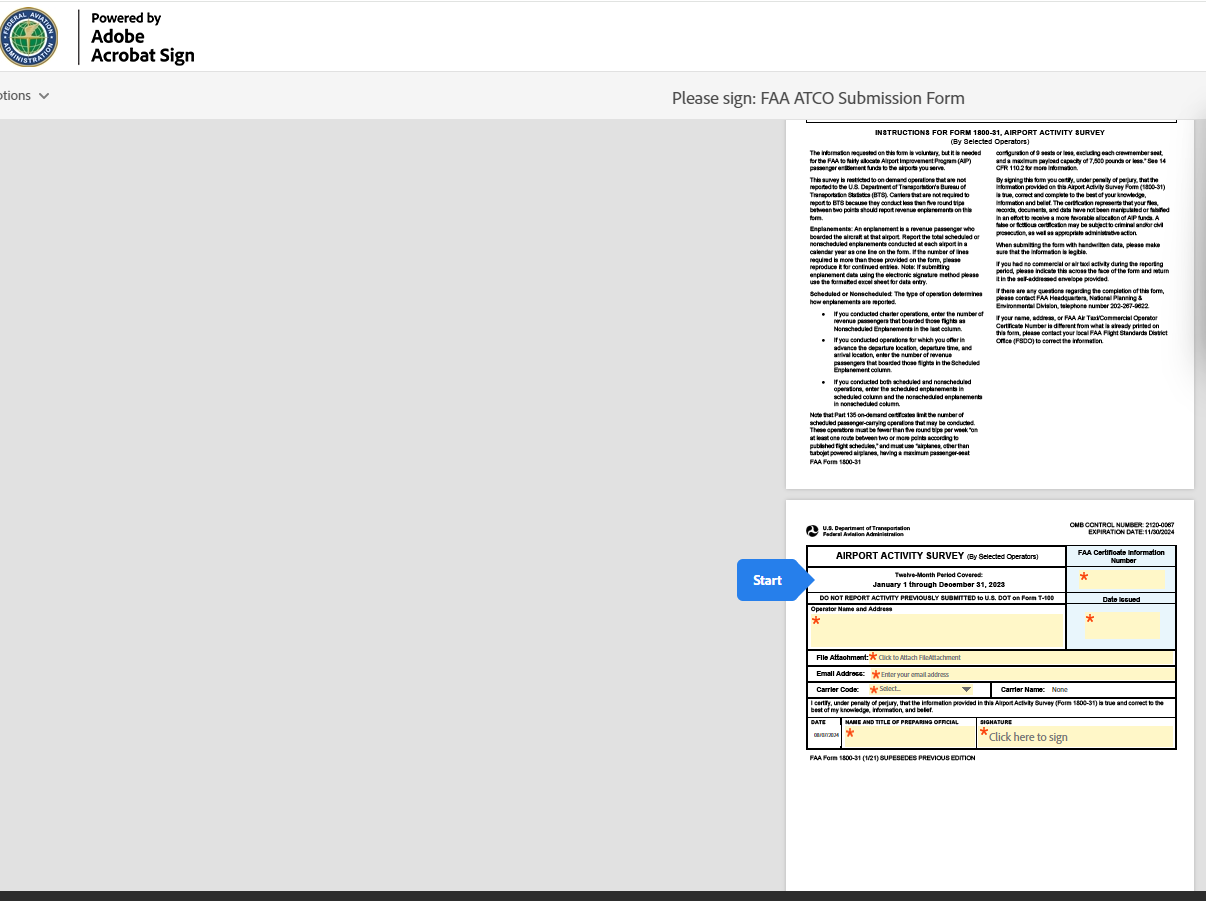The image size is (1206, 901).
Task: Click the 'Please sign: FAA ATCO Submission Form' title
Action: tap(818, 98)
